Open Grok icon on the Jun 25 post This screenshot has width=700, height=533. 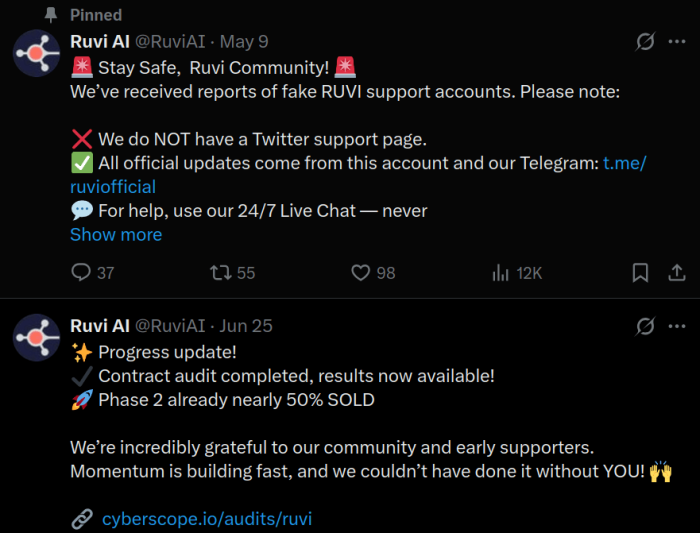[646, 326]
